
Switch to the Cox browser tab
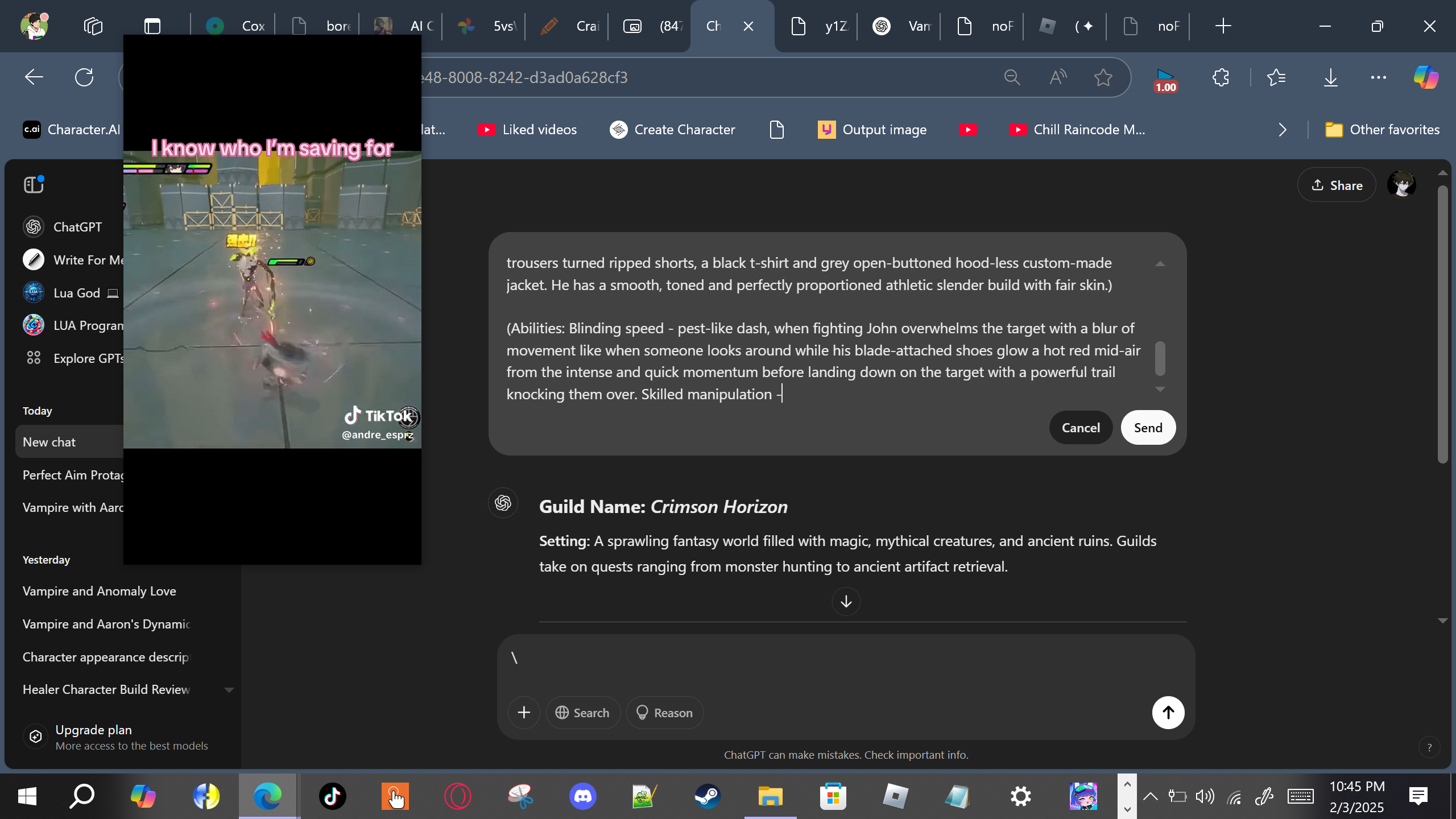coord(233,26)
